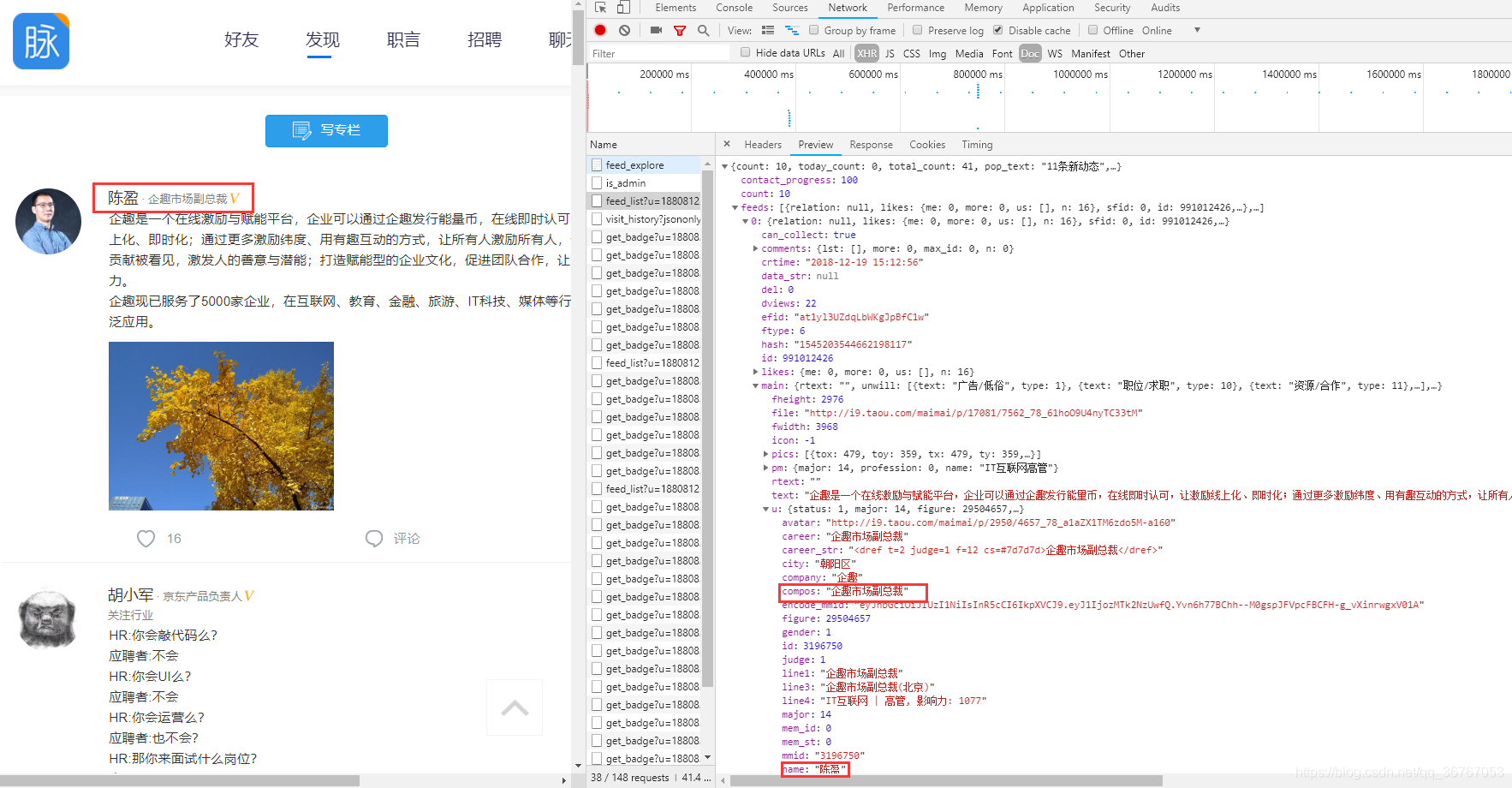The height and width of the screenshot is (788, 1512).
Task: Click the timeline marker near 800000 ms
Action: tap(978, 91)
